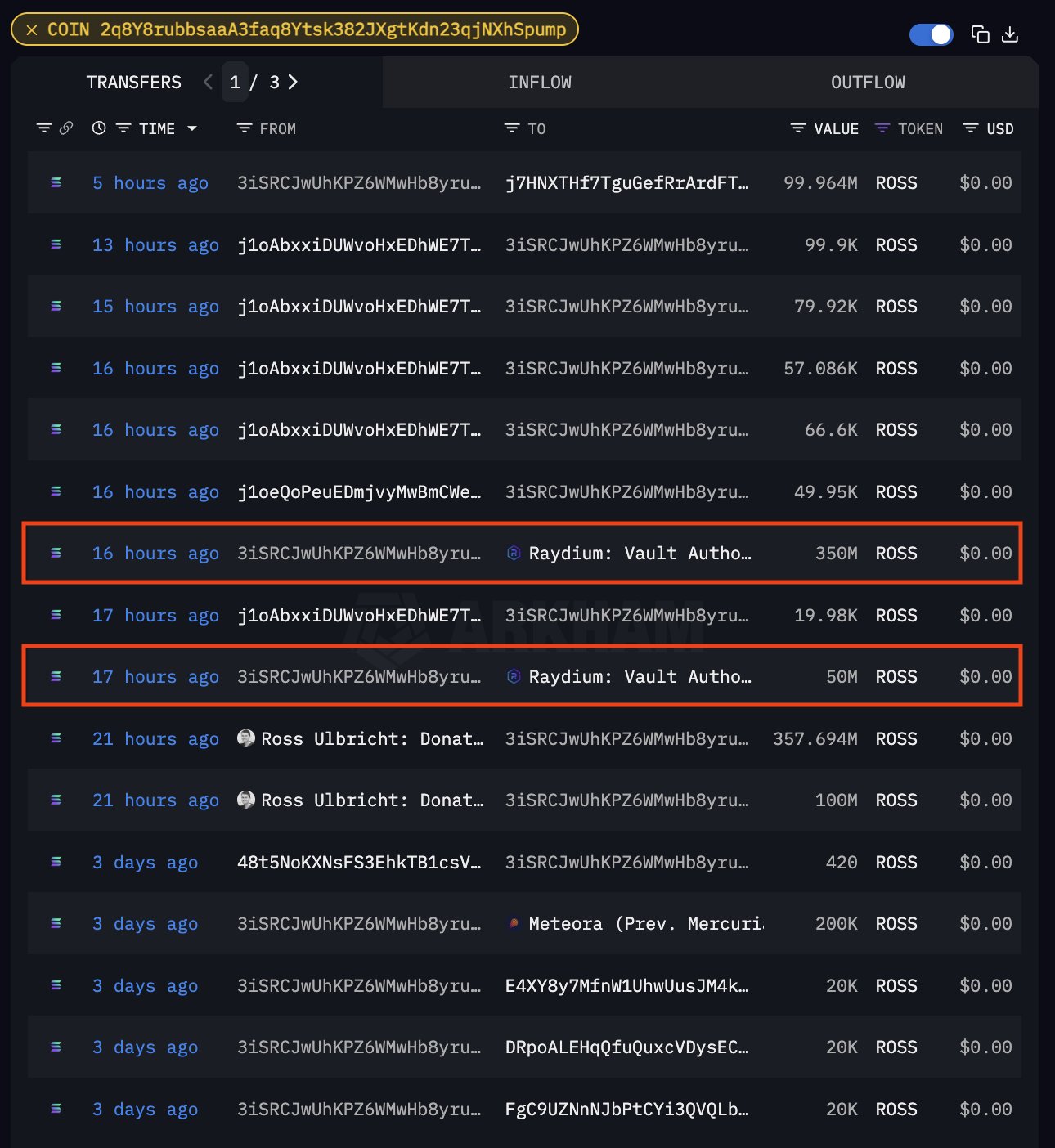
Task: Click Solana icon in the 420 value row
Action: (56, 862)
